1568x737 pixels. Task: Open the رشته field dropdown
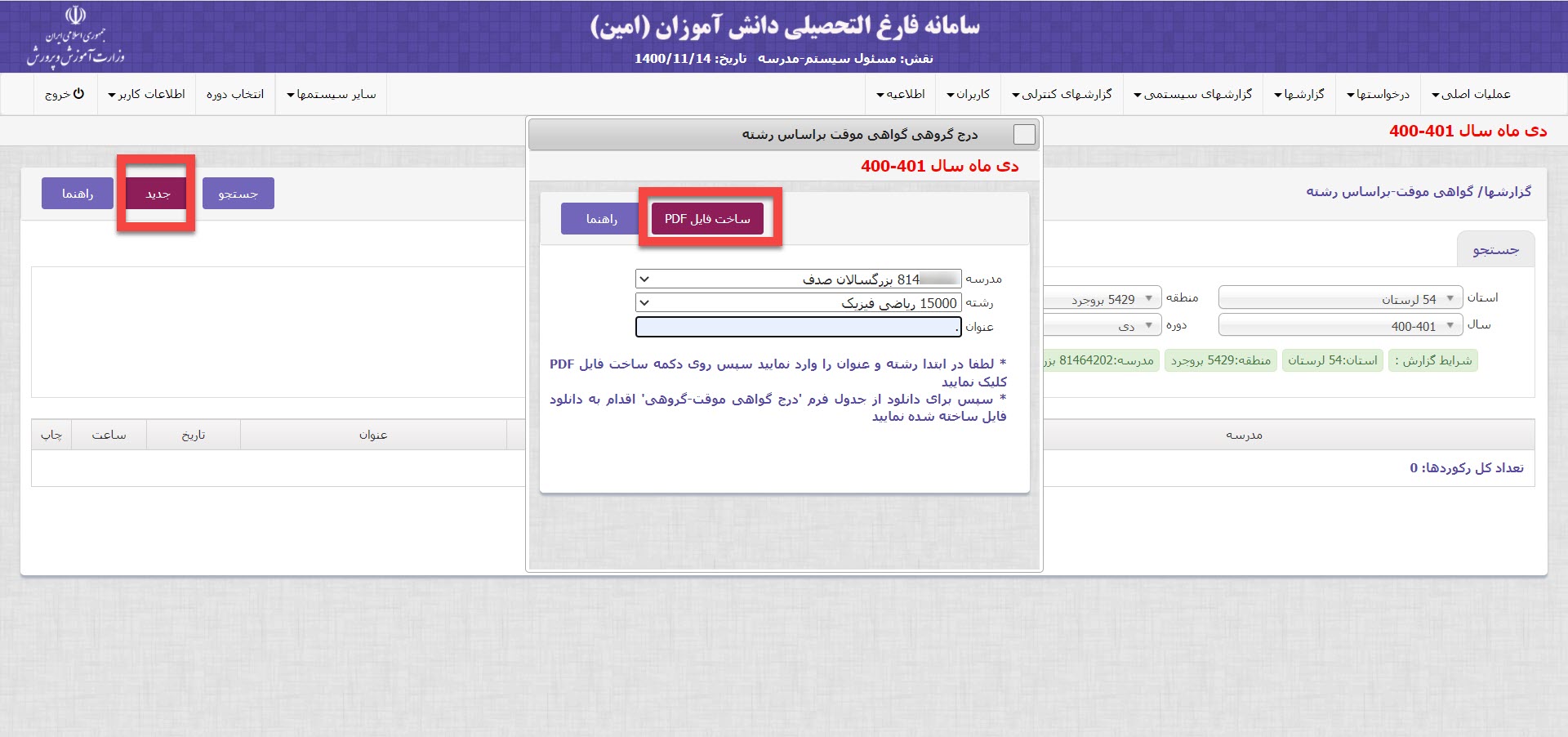coord(797,303)
